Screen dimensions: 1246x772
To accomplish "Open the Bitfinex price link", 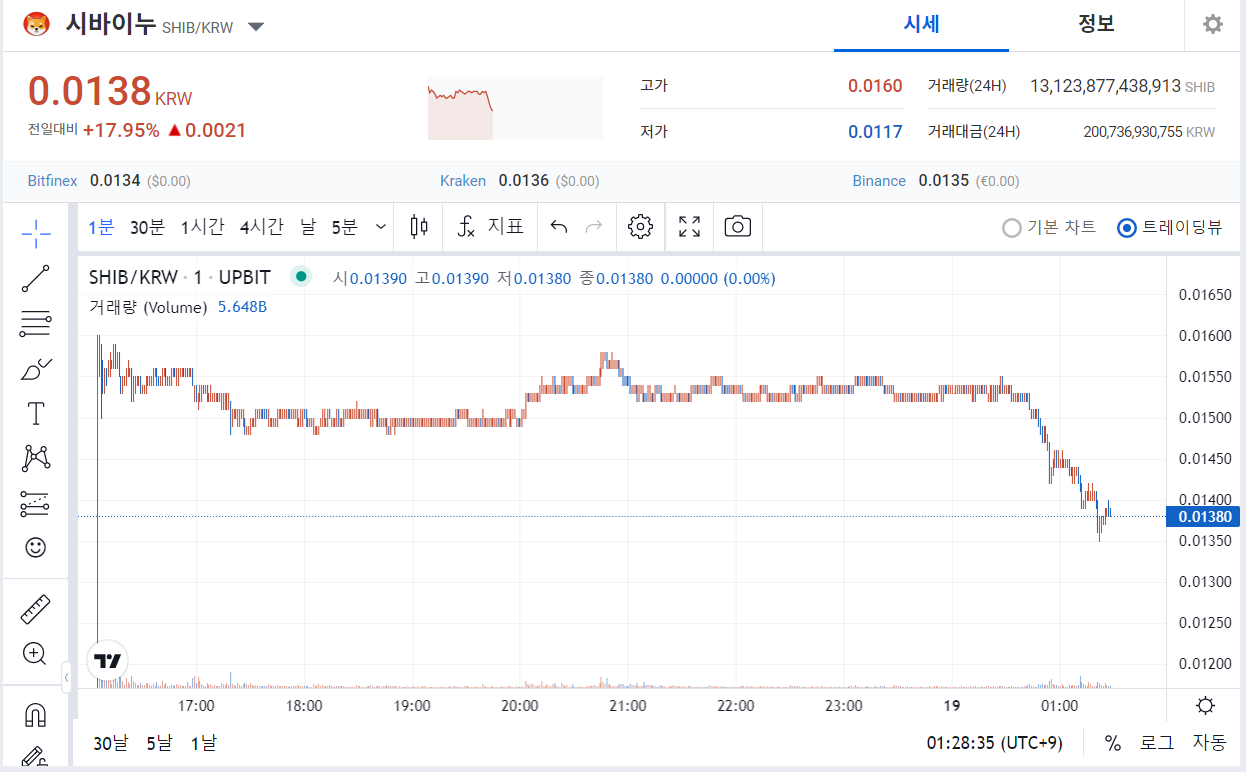I will click(52, 181).
